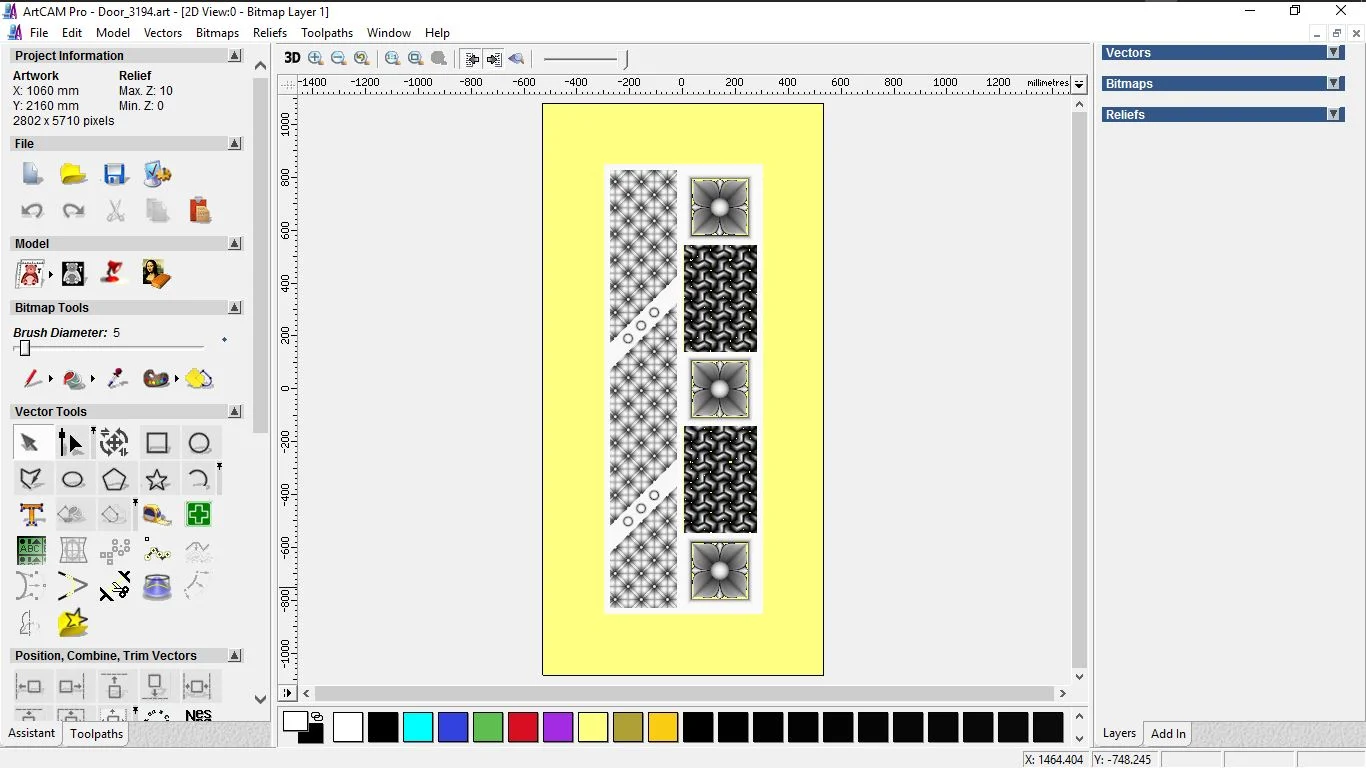
Task: Open the Toolpaths menu
Action: point(327,33)
